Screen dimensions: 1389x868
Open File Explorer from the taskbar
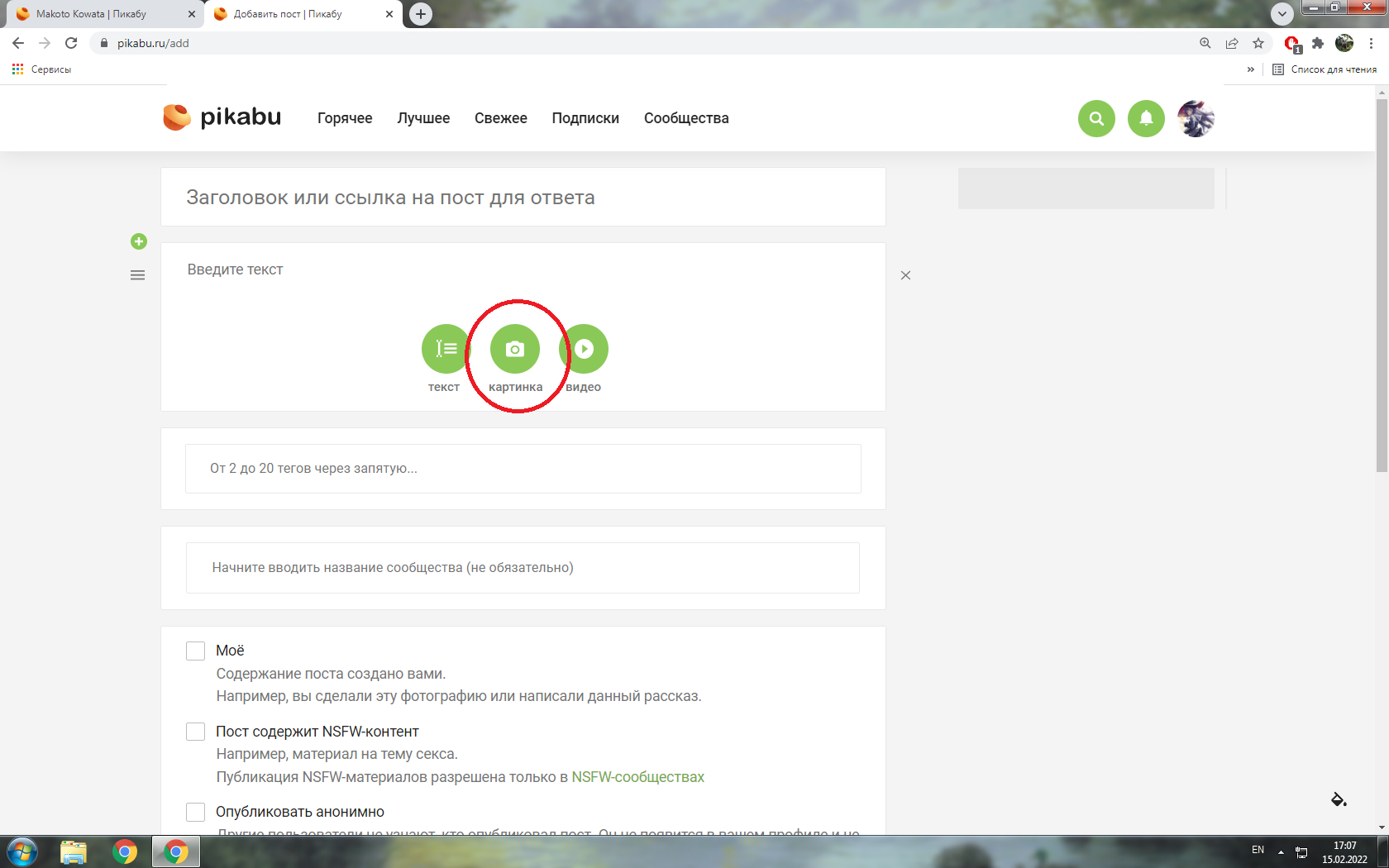point(73,851)
